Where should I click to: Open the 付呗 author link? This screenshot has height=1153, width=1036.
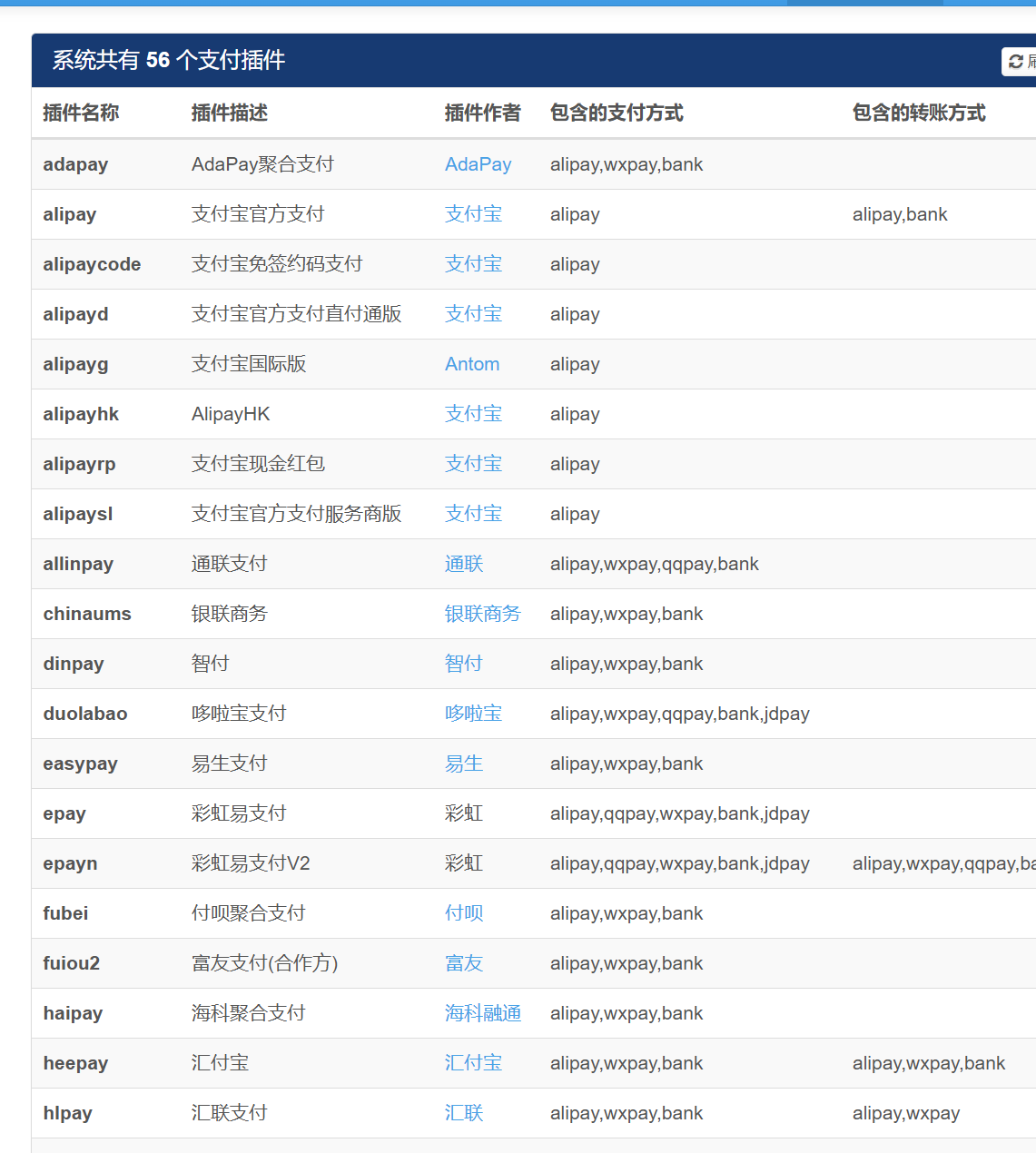[463, 913]
